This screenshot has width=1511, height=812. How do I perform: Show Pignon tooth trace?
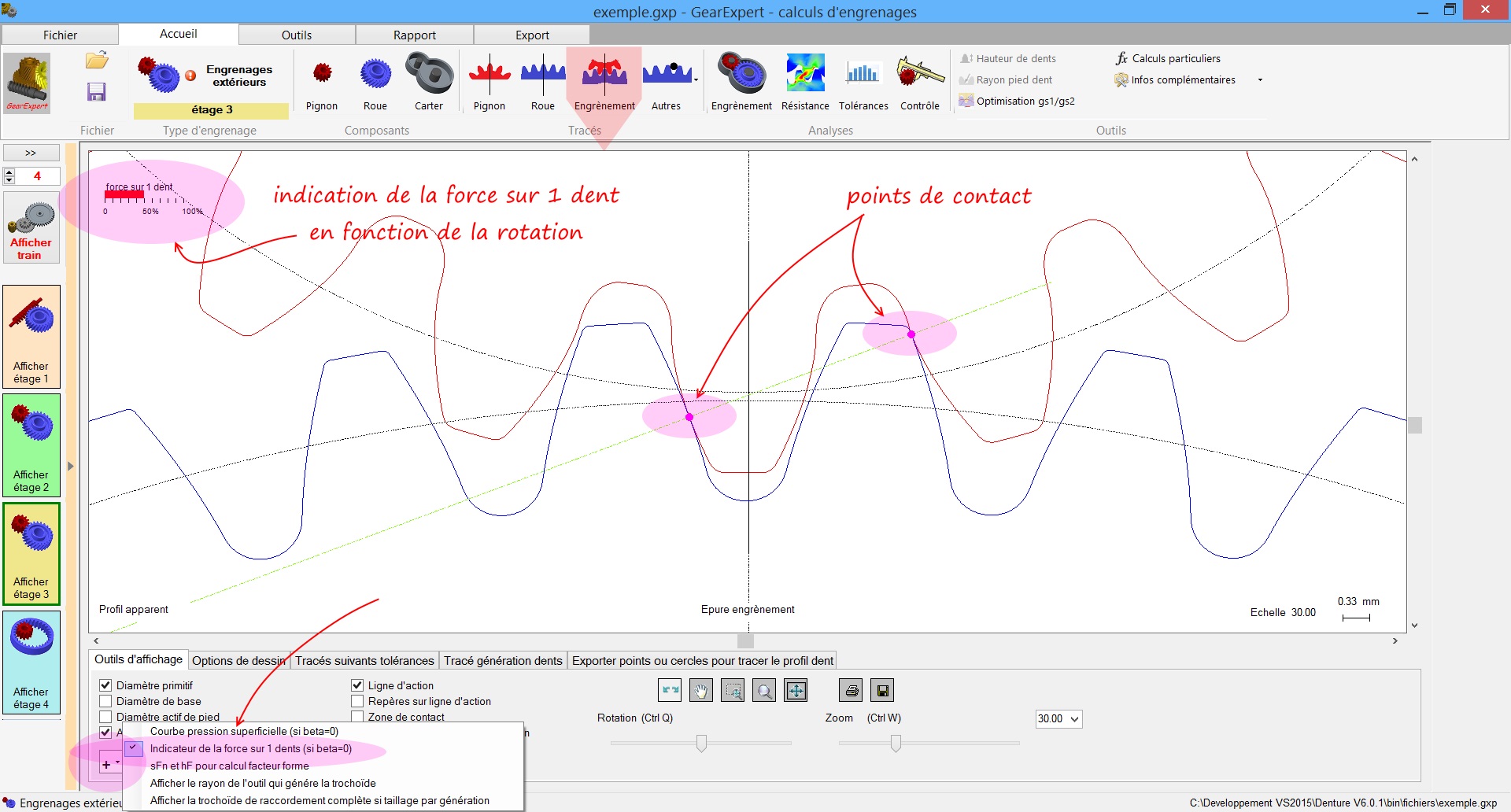490,83
